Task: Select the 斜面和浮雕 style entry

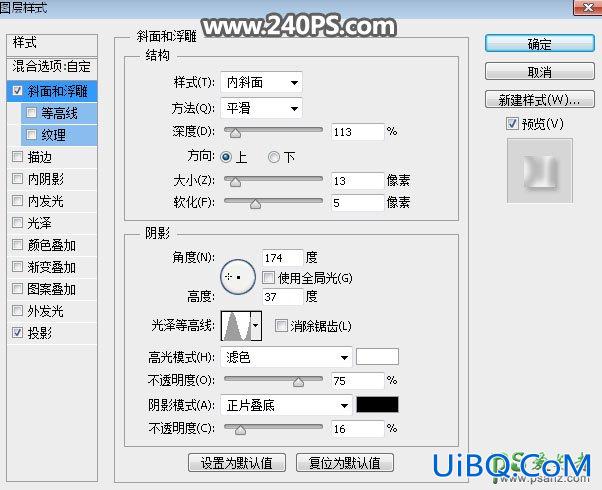Action: 57,91
